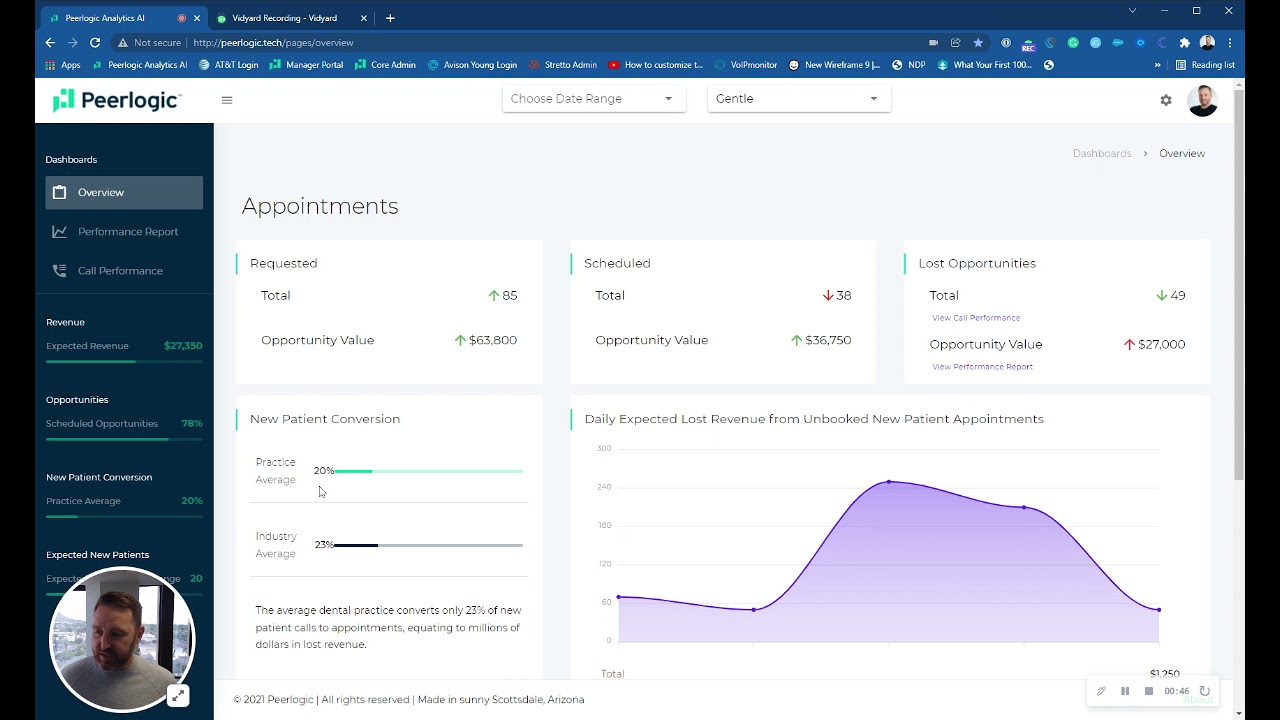The height and width of the screenshot is (720, 1280).
Task: Switch to Peerlogic Analytics AI tab
Action: [x=123, y=18]
